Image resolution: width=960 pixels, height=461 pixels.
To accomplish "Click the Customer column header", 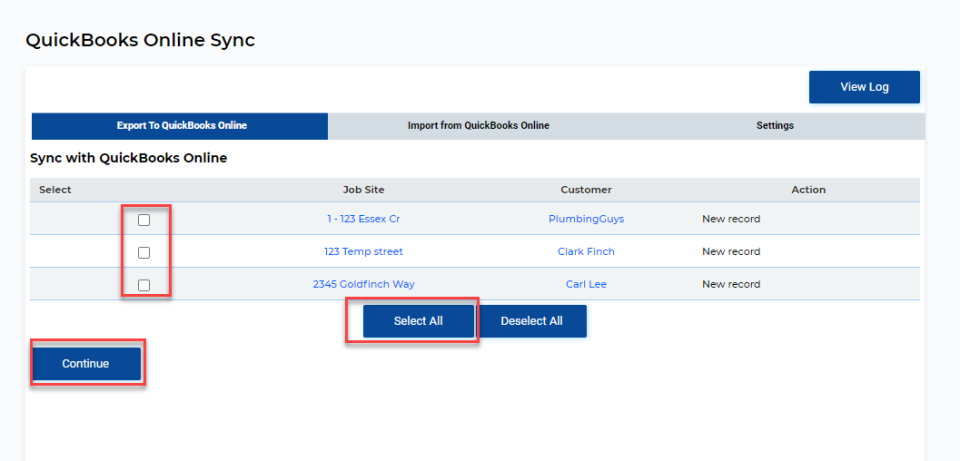I will tap(586, 190).
